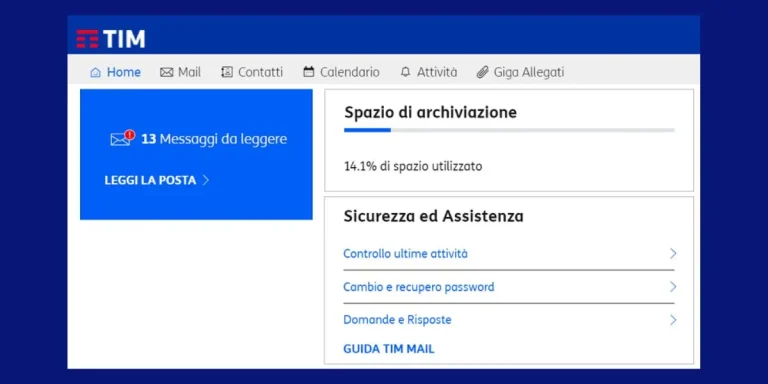The width and height of the screenshot is (768, 384).
Task: Click GUIDA TIM MAIL link
Action: tap(389, 349)
